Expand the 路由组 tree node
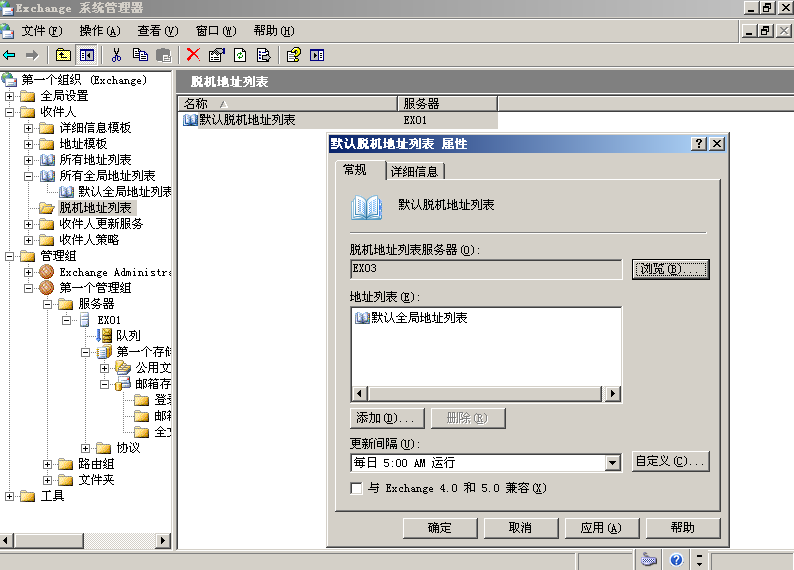This screenshot has width=794, height=570. tap(47, 464)
